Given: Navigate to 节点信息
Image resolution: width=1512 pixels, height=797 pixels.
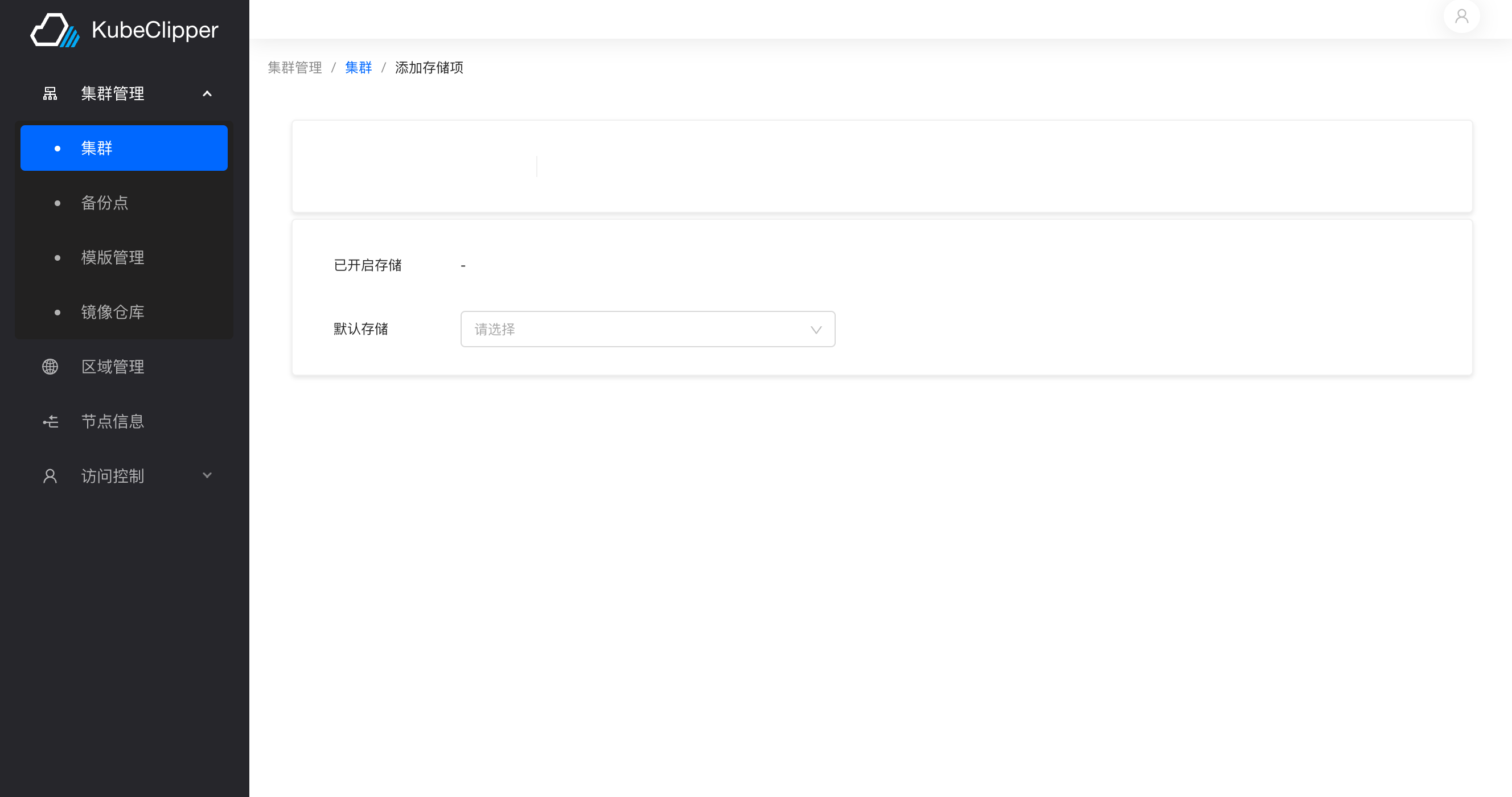Looking at the screenshot, I should click(x=113, y=421).
